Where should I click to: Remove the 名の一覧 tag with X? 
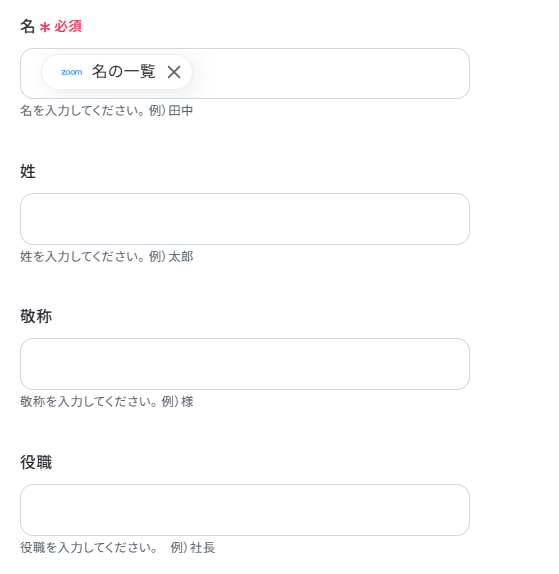174,72
